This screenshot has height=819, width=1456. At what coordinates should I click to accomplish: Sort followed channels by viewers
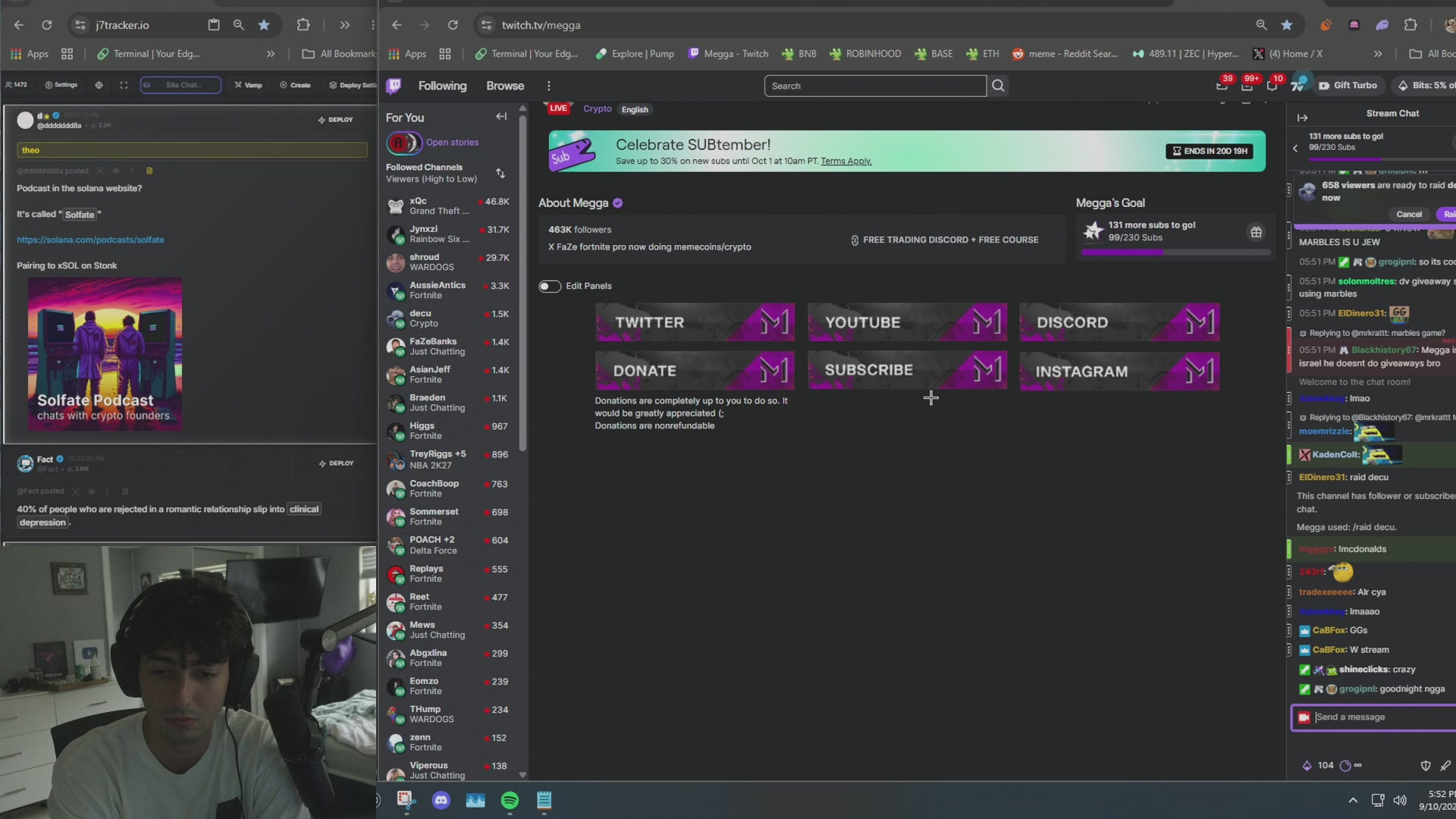(500, 173)
